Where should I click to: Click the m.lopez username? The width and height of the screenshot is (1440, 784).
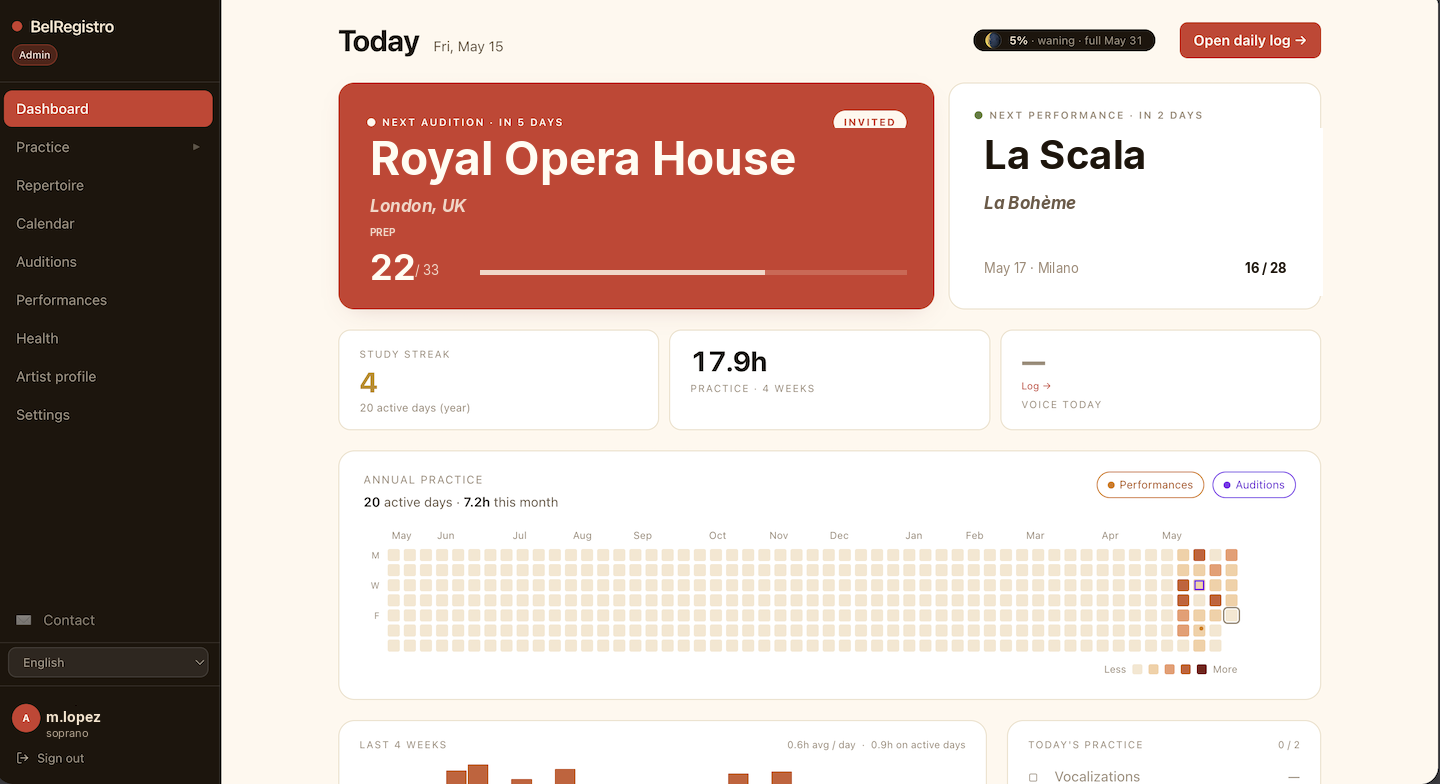click(73, 717)
